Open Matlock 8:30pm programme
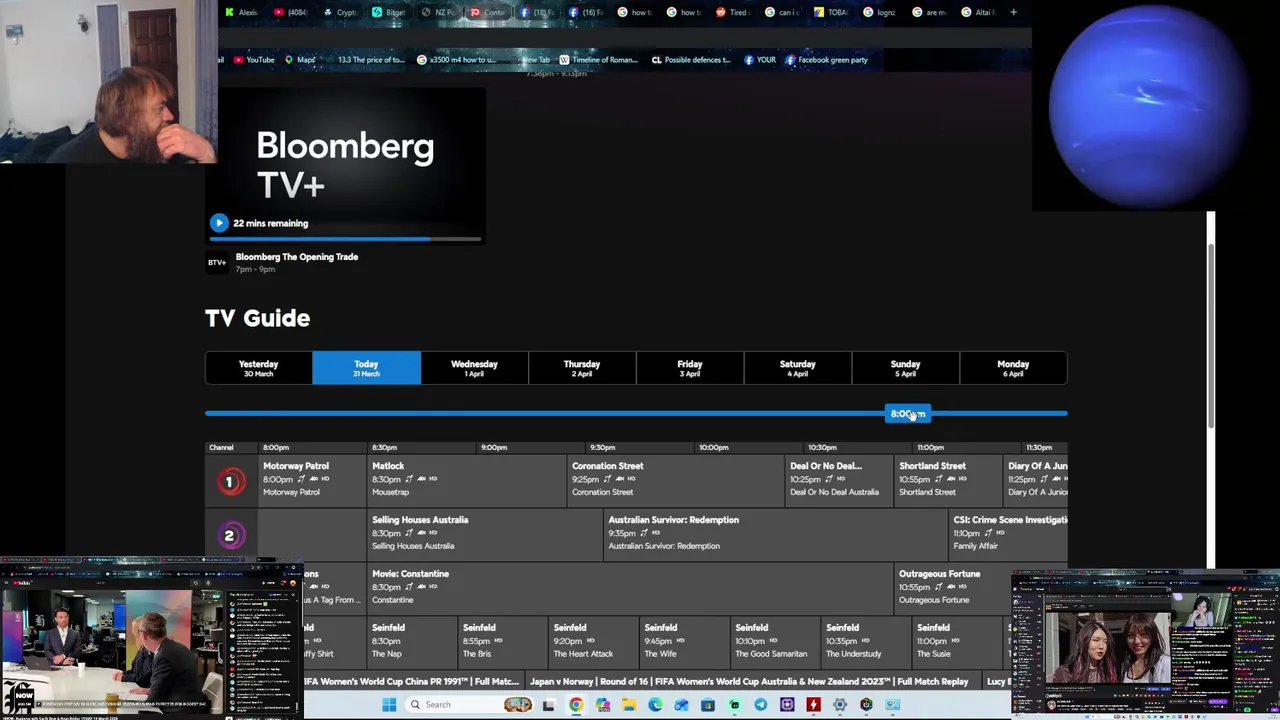Screen dimensions: 1280x720 click(466, 479)
